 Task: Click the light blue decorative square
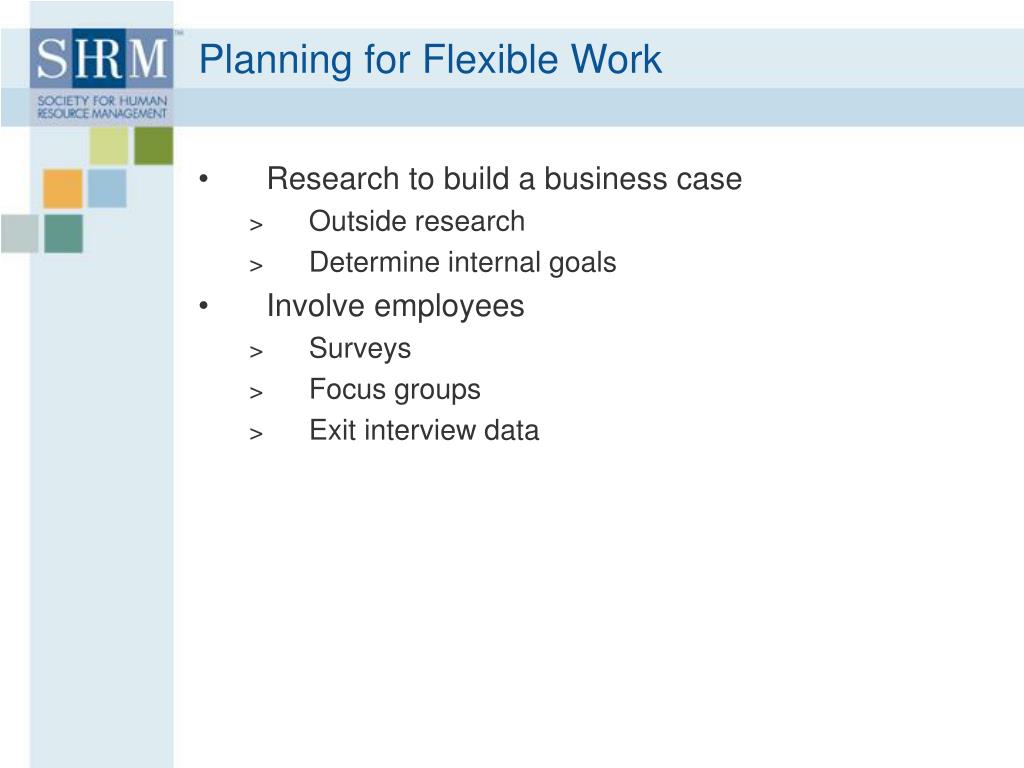(107, 189)
